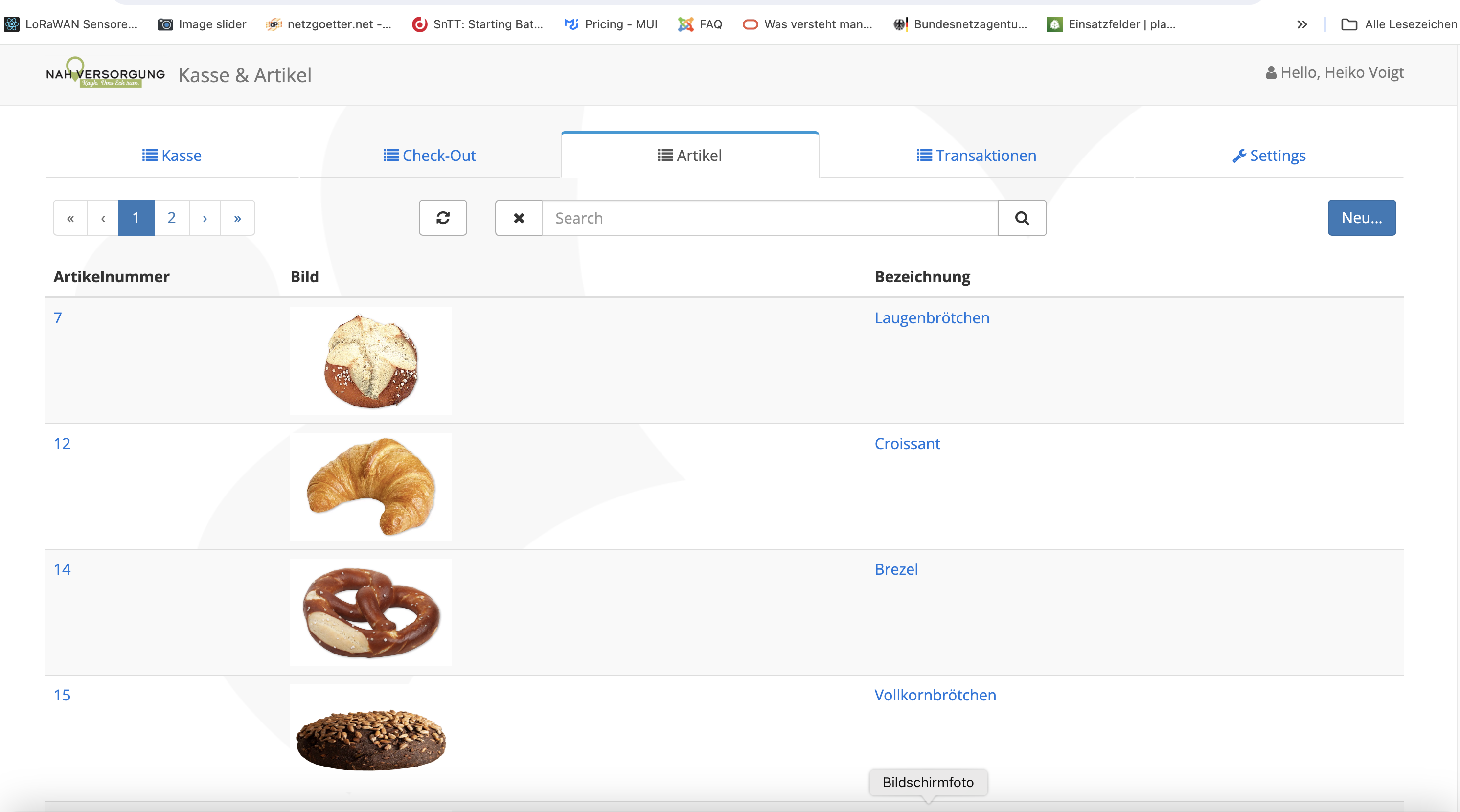Switch to the Kasse tab
This screenshot has width=1460, height=812.
(x=172, y=155)
